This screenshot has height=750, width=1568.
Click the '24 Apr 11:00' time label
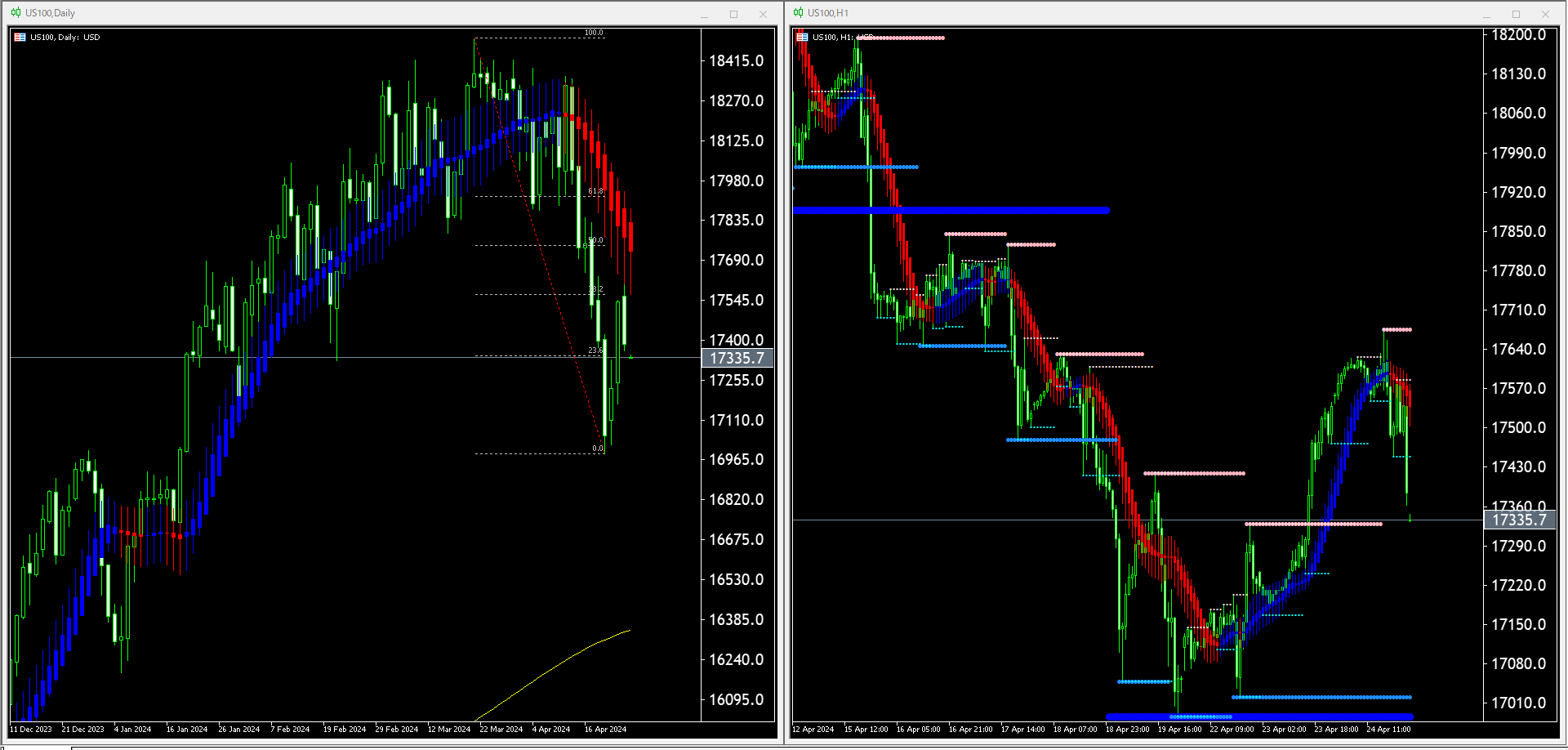[x=1389, y=730]
